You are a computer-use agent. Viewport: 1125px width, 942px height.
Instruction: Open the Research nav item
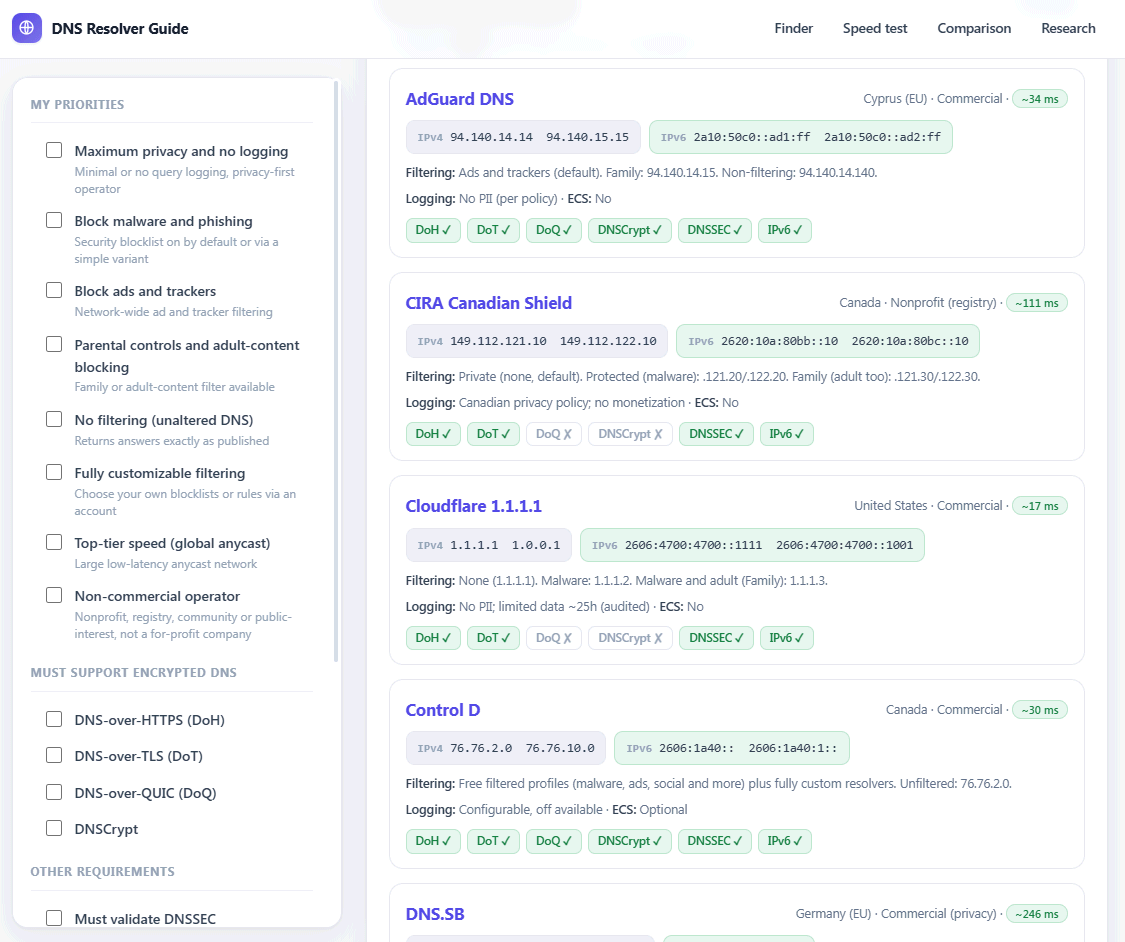click(1068, 28)
